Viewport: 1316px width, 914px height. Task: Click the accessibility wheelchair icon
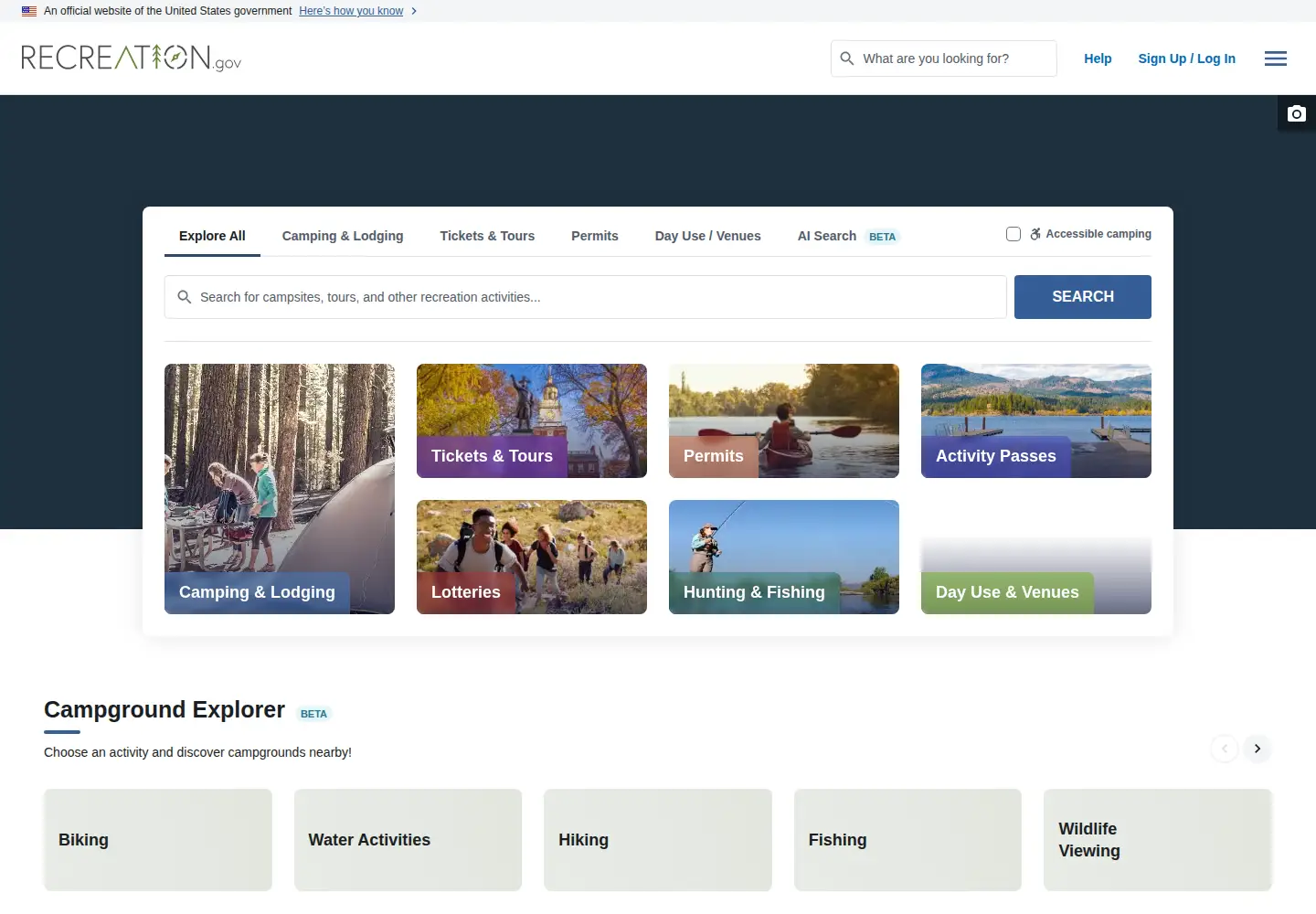tap(1035, 234)
